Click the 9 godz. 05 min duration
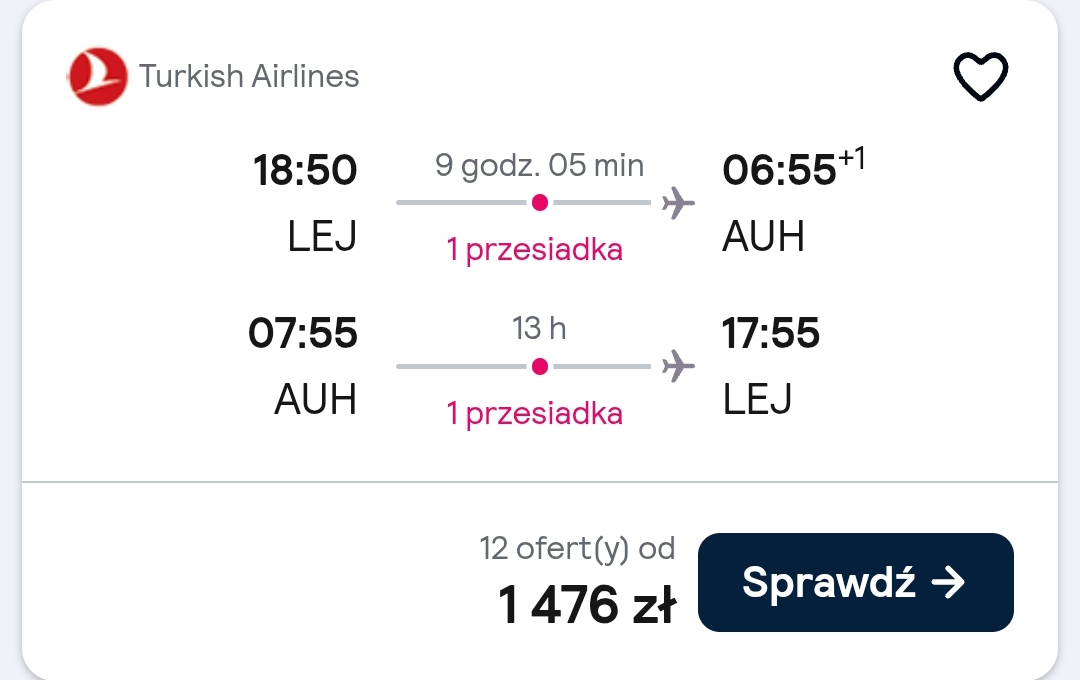This screenshot has width=1080, height=680. coord(539,165)
